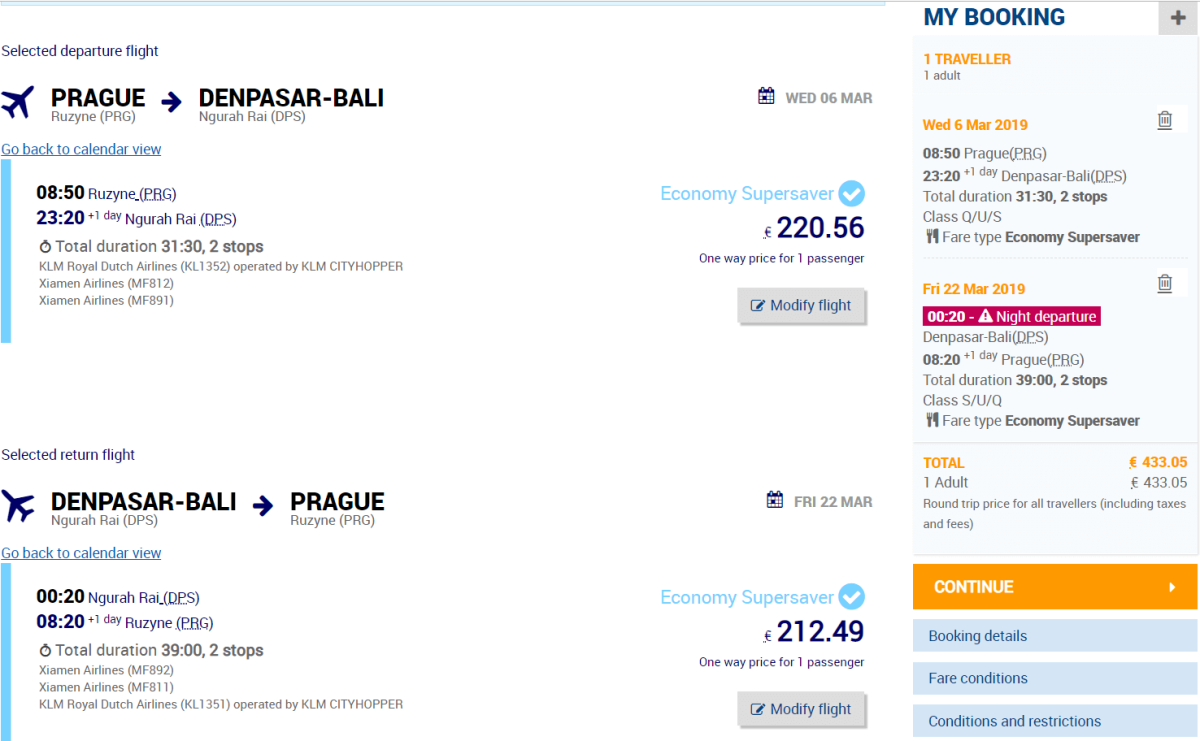The height and width of the screenshot is (741, 1200).
Task: Modify the Denpasar-Bali to Prague return flight
Action: [x=801, y=710]
